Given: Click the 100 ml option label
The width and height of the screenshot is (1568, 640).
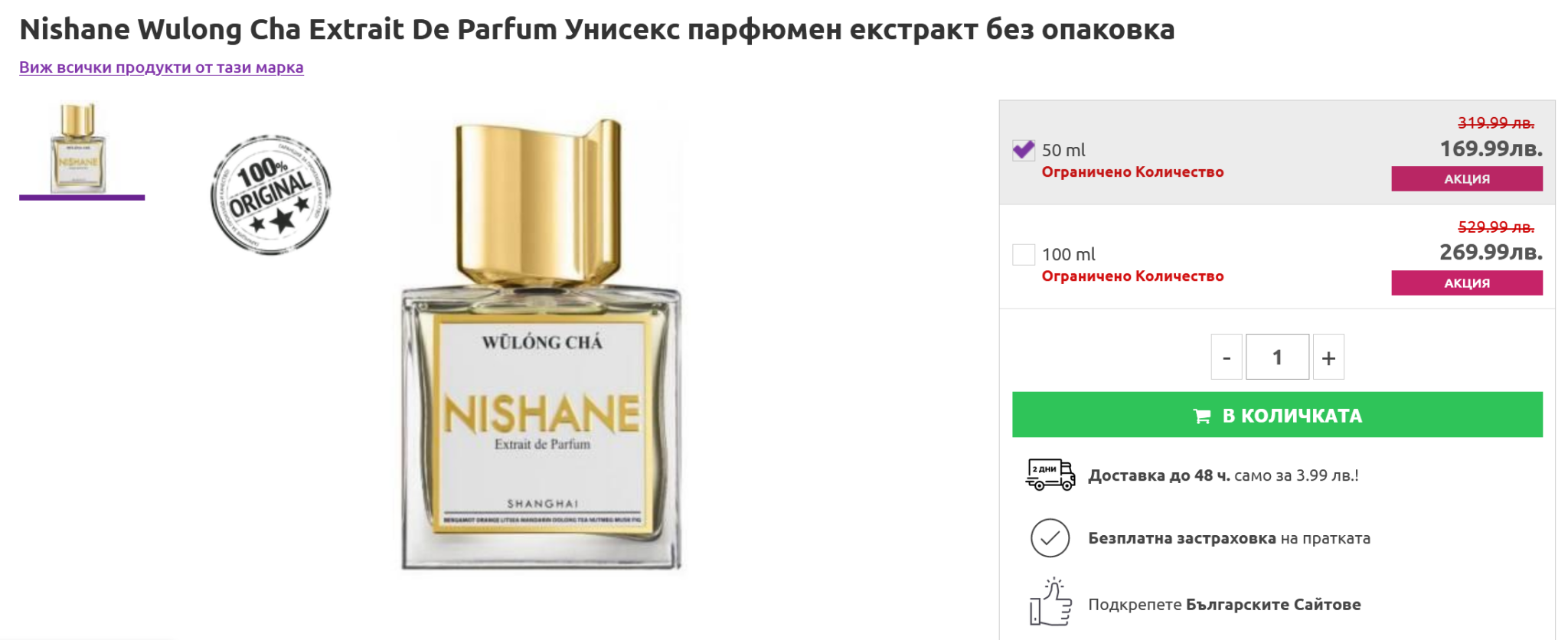Looking at the screenshot, I should (x=1069, y=254).
